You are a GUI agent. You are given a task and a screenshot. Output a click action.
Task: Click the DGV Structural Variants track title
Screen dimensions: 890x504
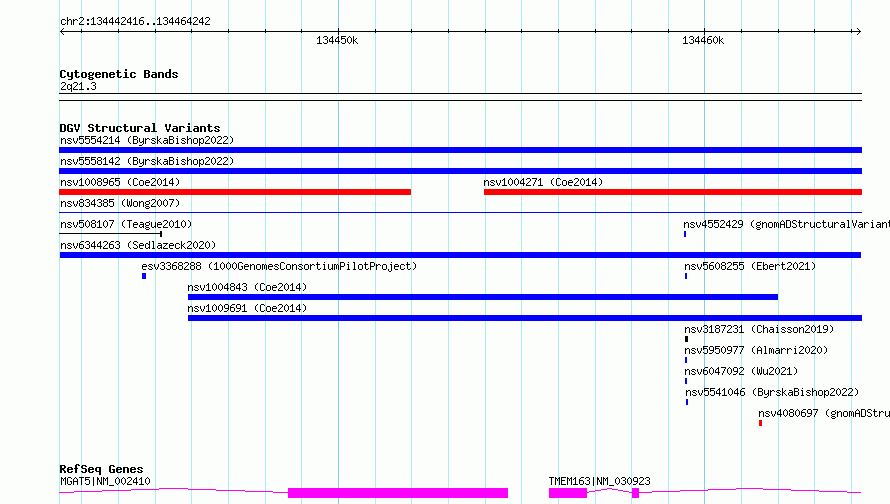140,128
